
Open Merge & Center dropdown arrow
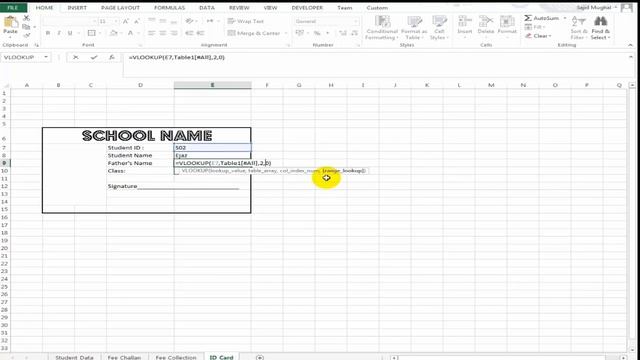pos(285,33)
